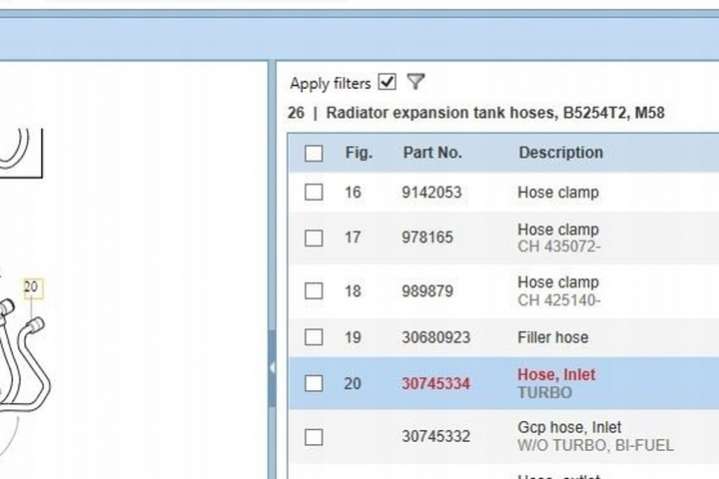Viewport: 719px width, 479px height.
Task: Click the part number 30680923 cell
Action: click(x=436, y=337)
